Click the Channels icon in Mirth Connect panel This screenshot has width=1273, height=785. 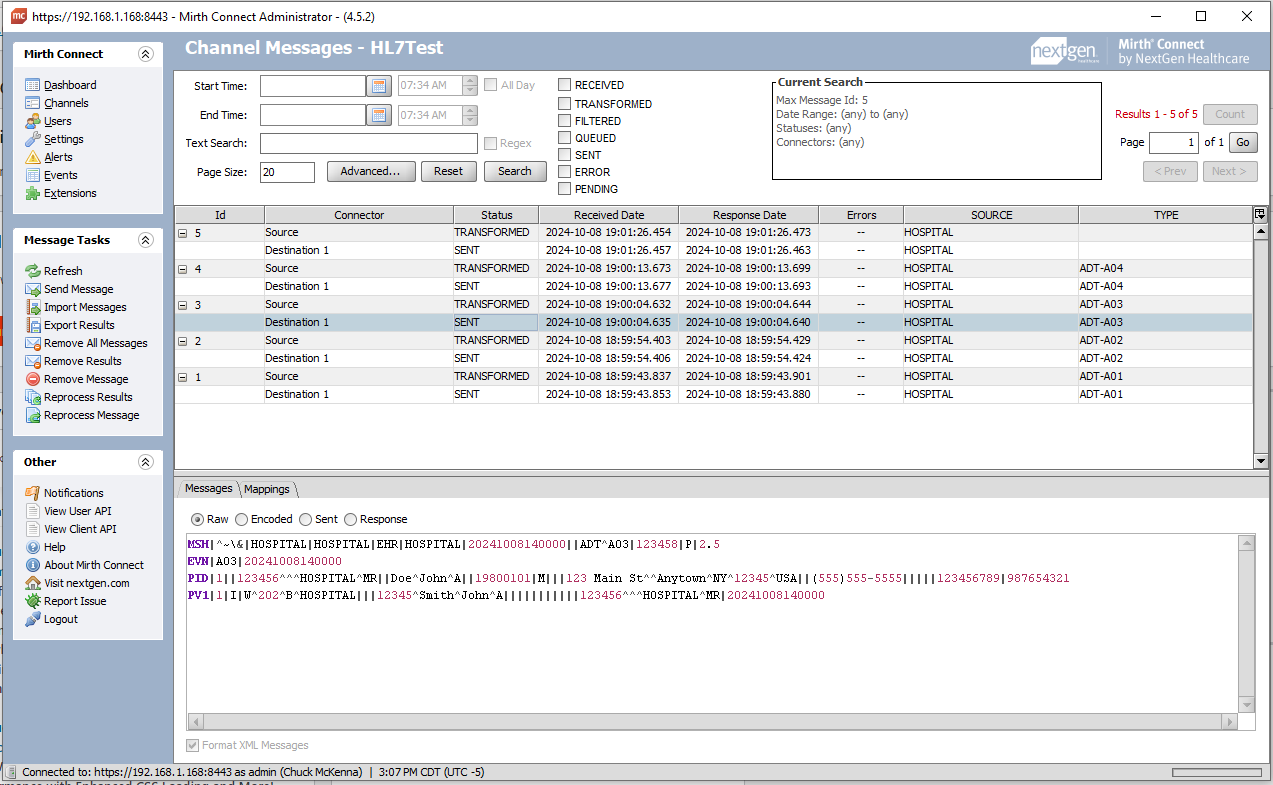[33, 103]
